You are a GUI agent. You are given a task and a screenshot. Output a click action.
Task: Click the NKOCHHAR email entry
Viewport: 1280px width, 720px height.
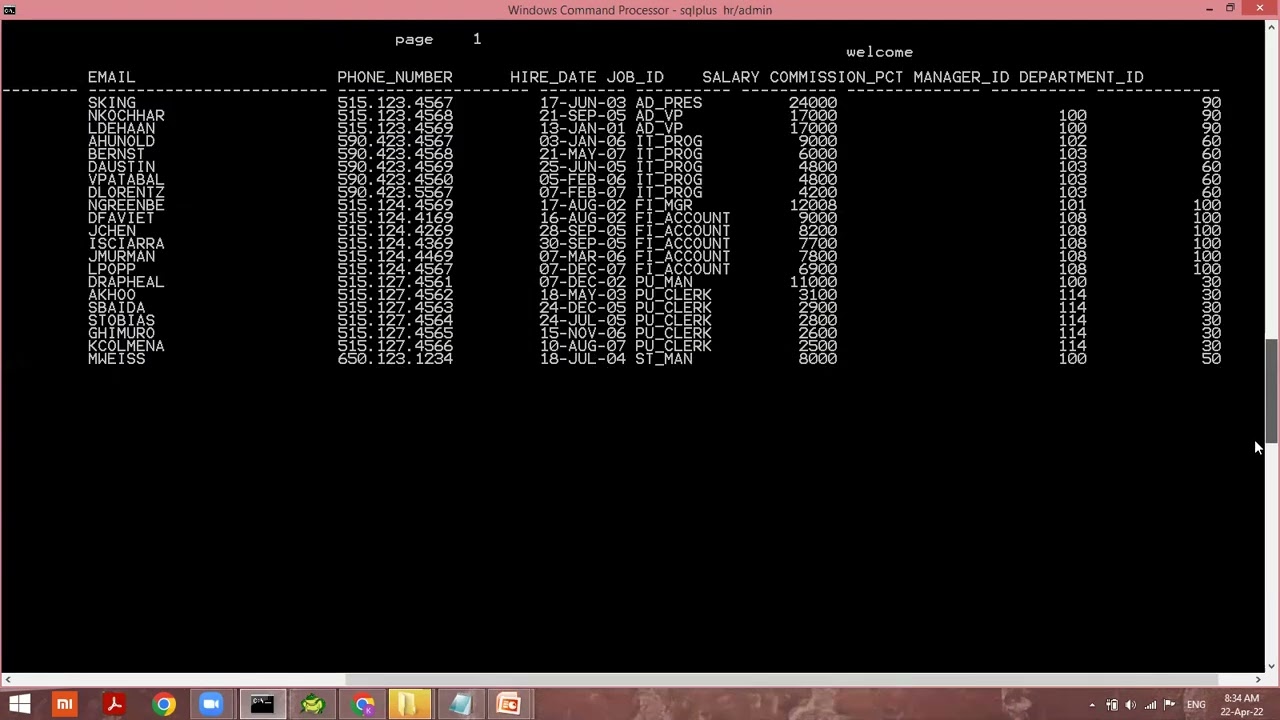pyautogui.click(x=126, y=116)
